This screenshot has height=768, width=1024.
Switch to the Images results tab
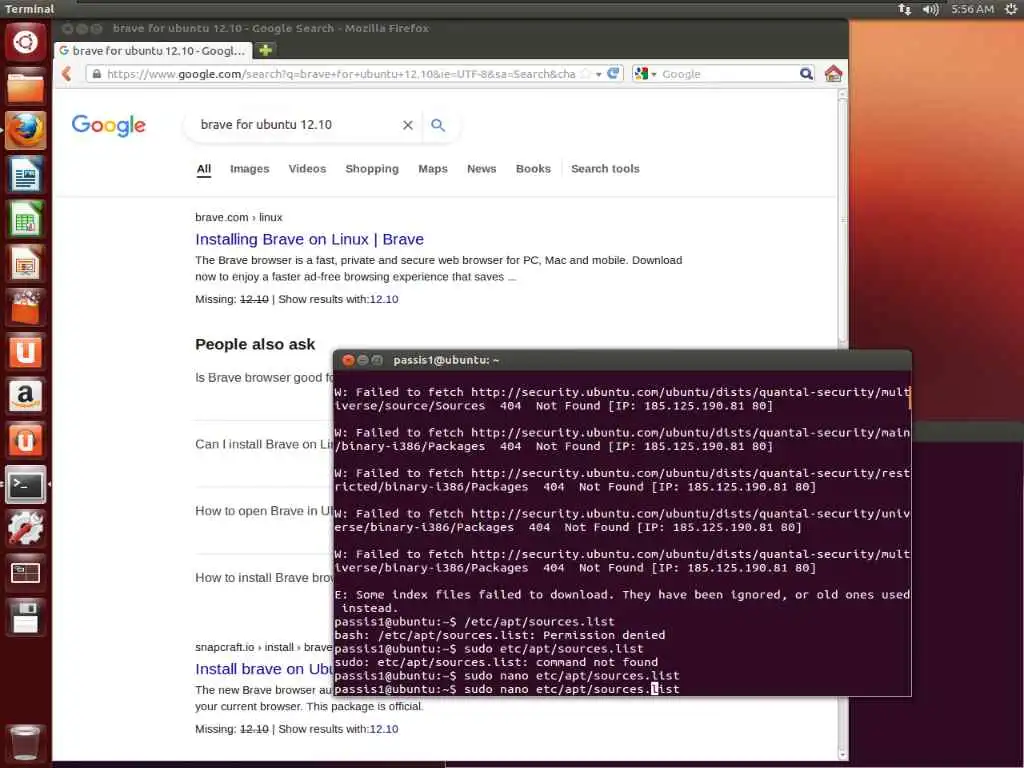click(249, 168)
